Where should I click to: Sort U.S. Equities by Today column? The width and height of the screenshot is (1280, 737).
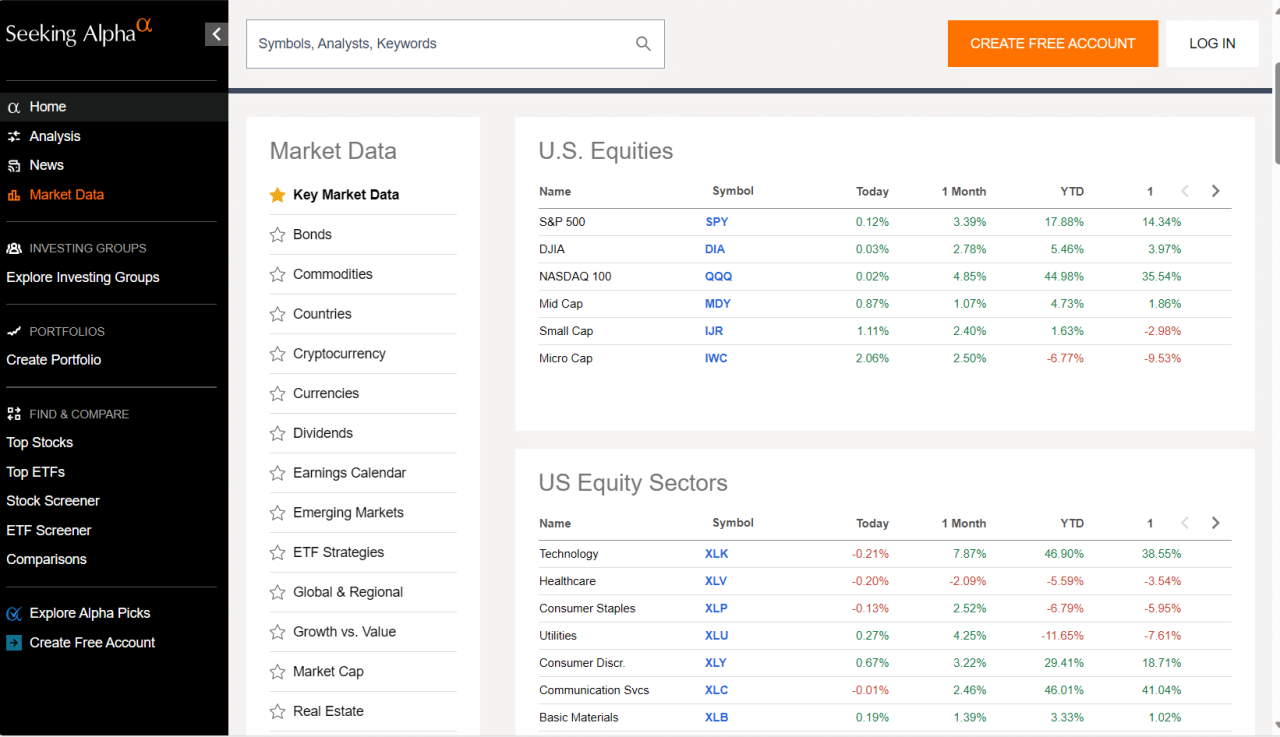(872, 191)
